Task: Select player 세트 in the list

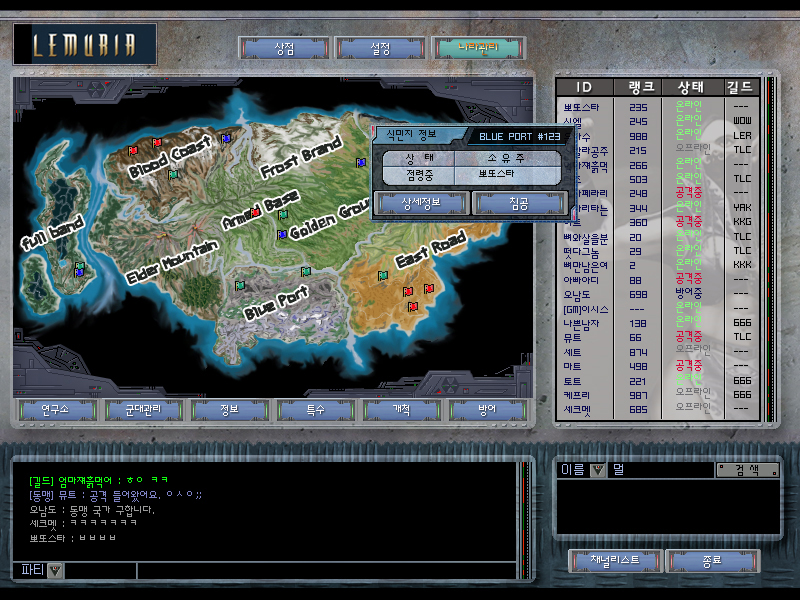Action: click(658, 352)
